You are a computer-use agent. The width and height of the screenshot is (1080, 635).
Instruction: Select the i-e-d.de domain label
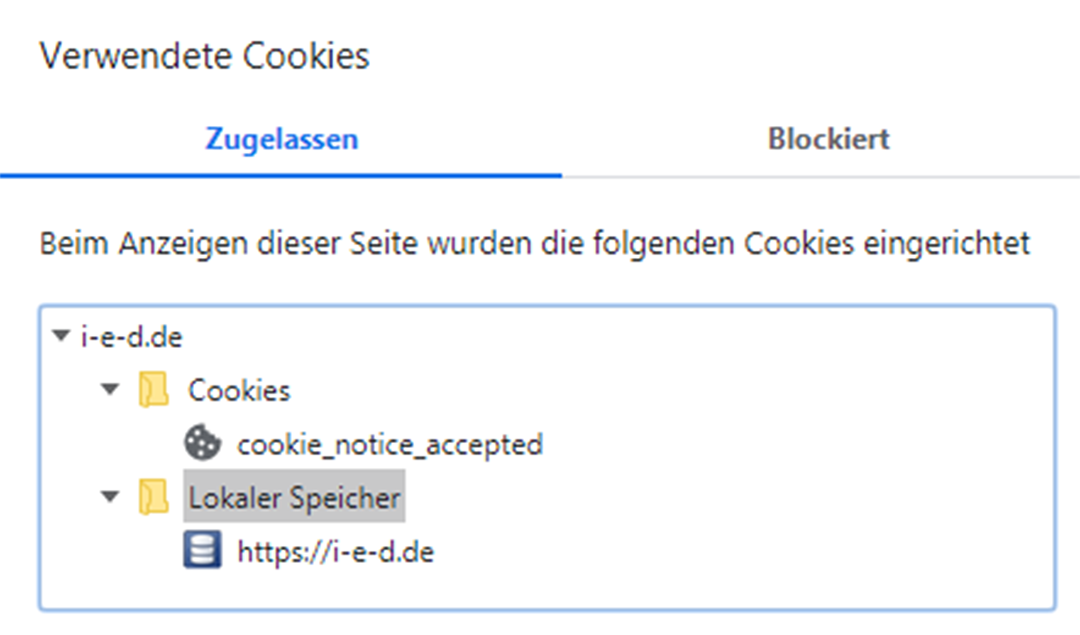point(131,337)
